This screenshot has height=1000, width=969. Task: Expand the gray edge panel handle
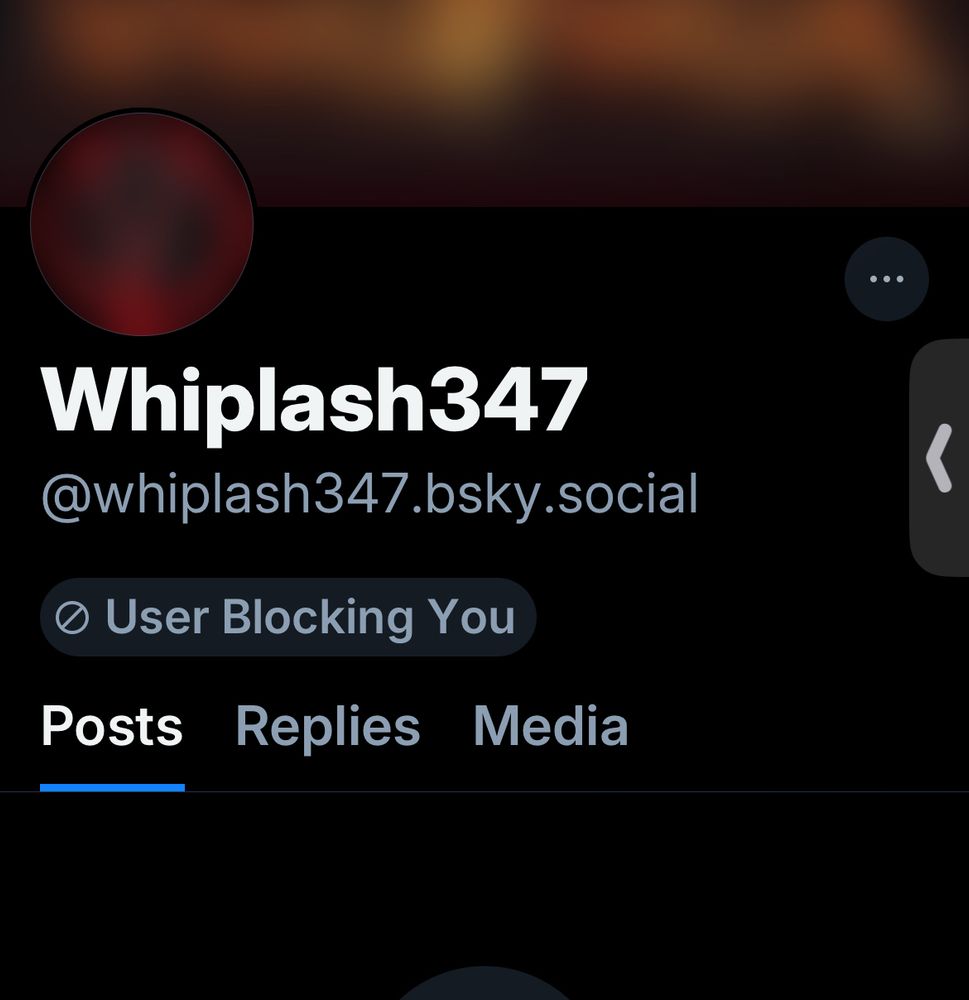coord(939,457)
